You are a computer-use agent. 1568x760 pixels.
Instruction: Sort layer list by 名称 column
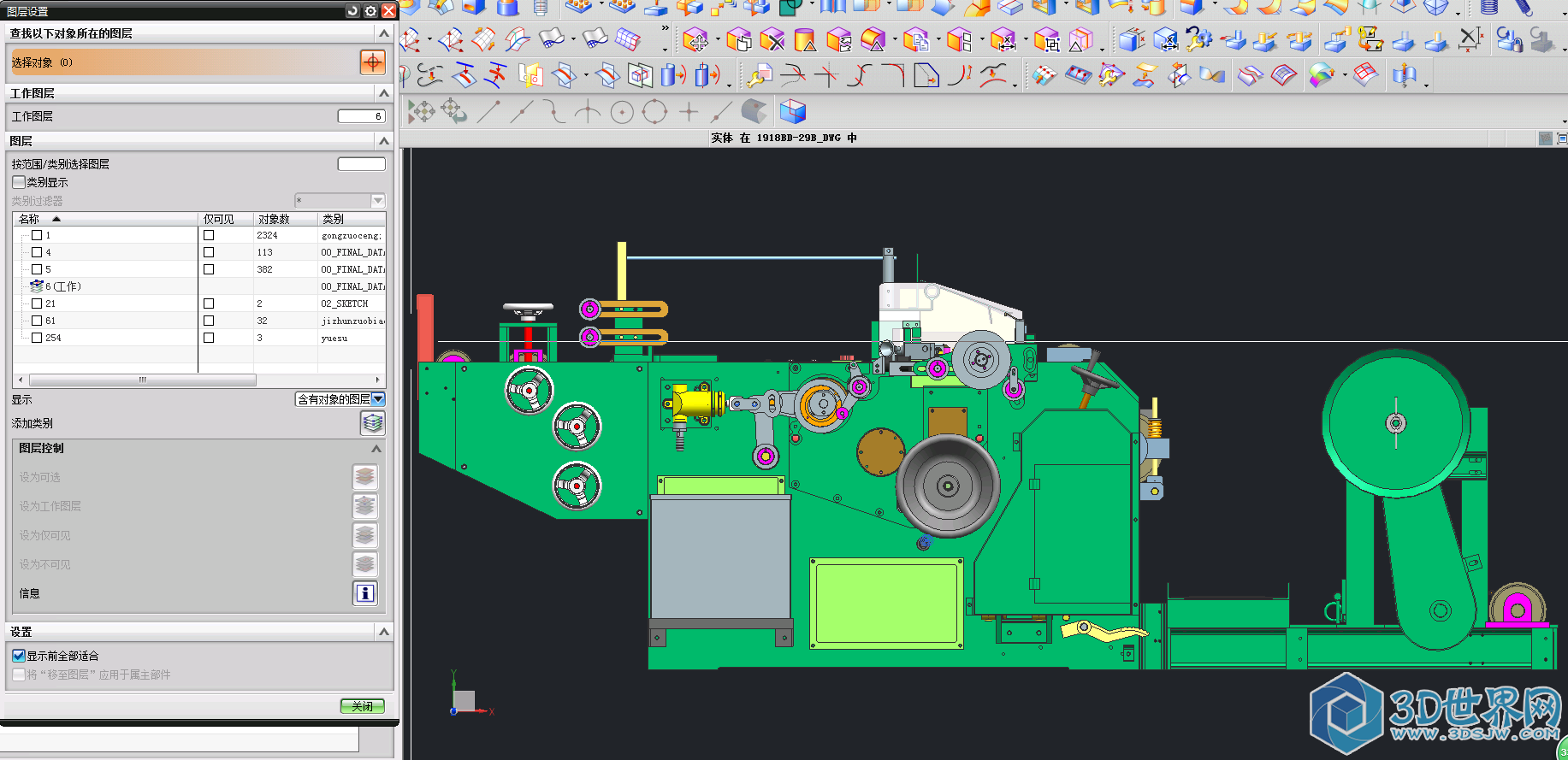105,219
